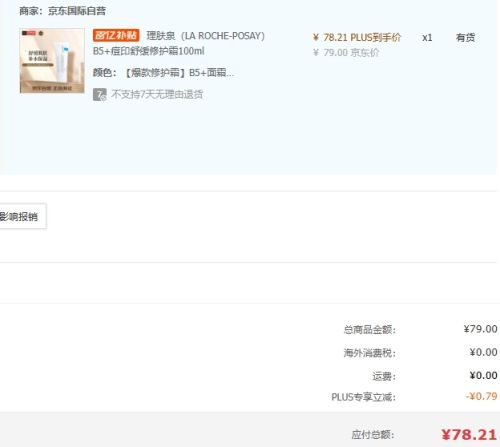Viewport: 500px width, 447px height.
Task: Open the La Roche-Posay product thumbnail
Action: tap(52, 60)
